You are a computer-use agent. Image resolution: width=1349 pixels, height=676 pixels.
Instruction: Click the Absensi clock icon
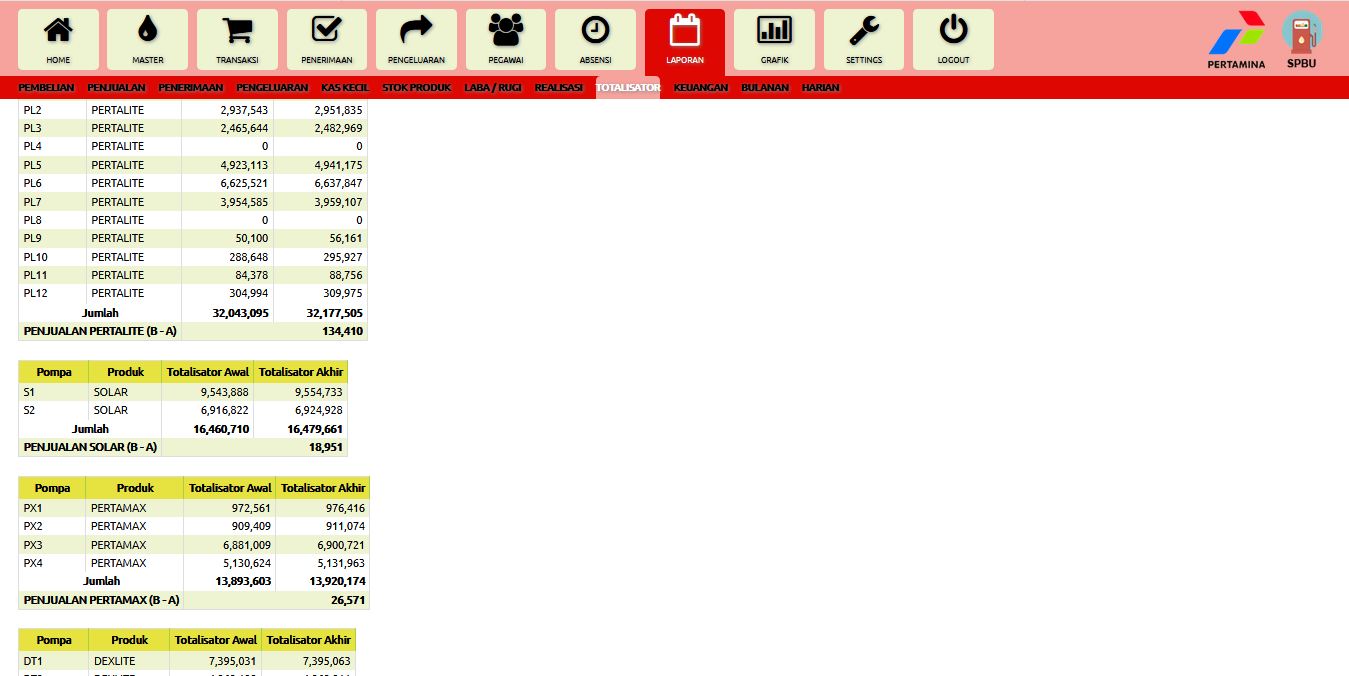(x=595, y=31)
